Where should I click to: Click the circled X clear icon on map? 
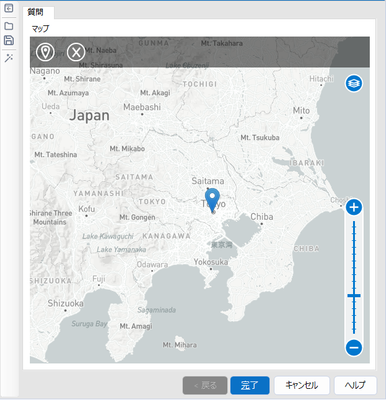[76, 52]
